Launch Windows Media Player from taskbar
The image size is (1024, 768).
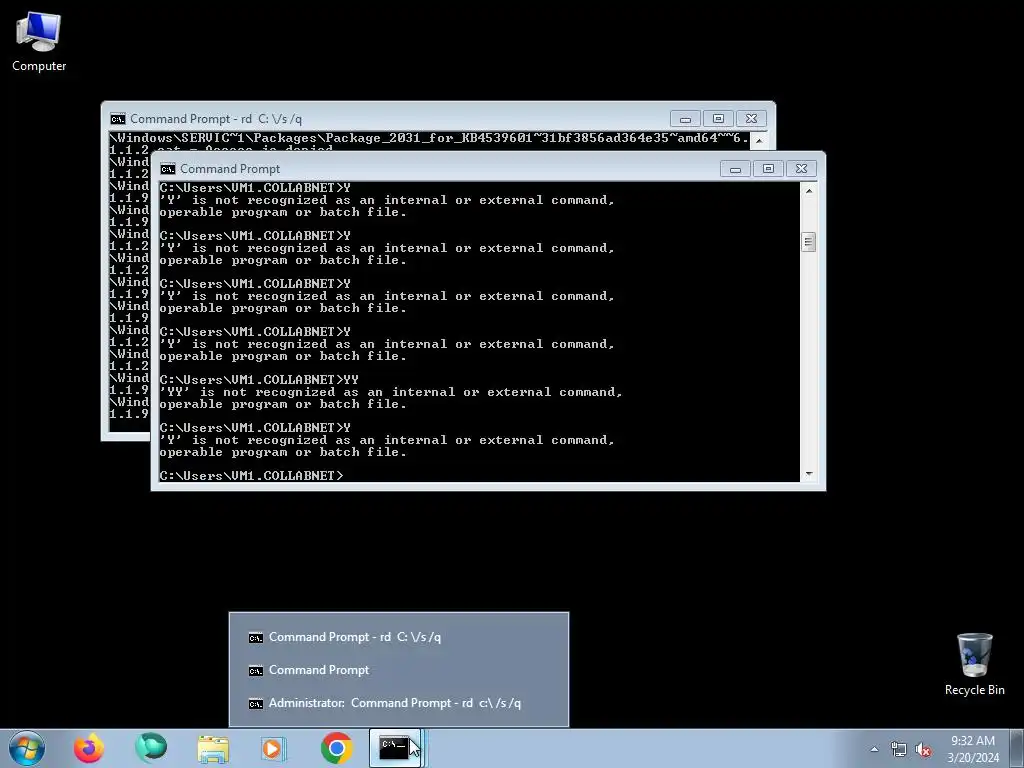(274, 748)
